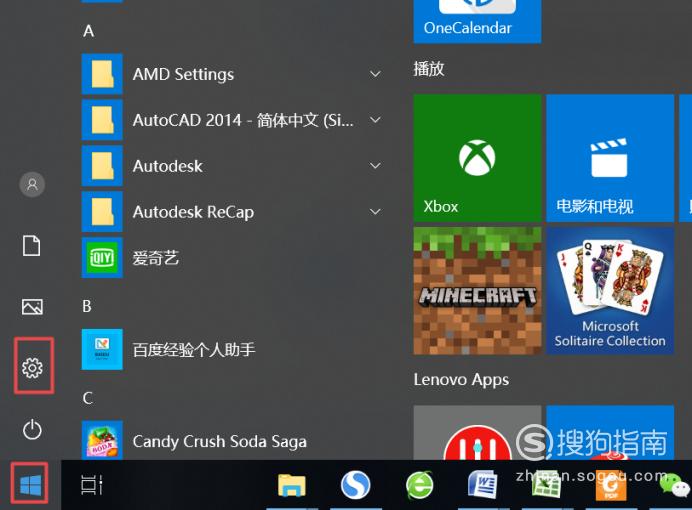
Task: Click the Candy Crush Soda Saga icon
Action: [x=102, y=440]
